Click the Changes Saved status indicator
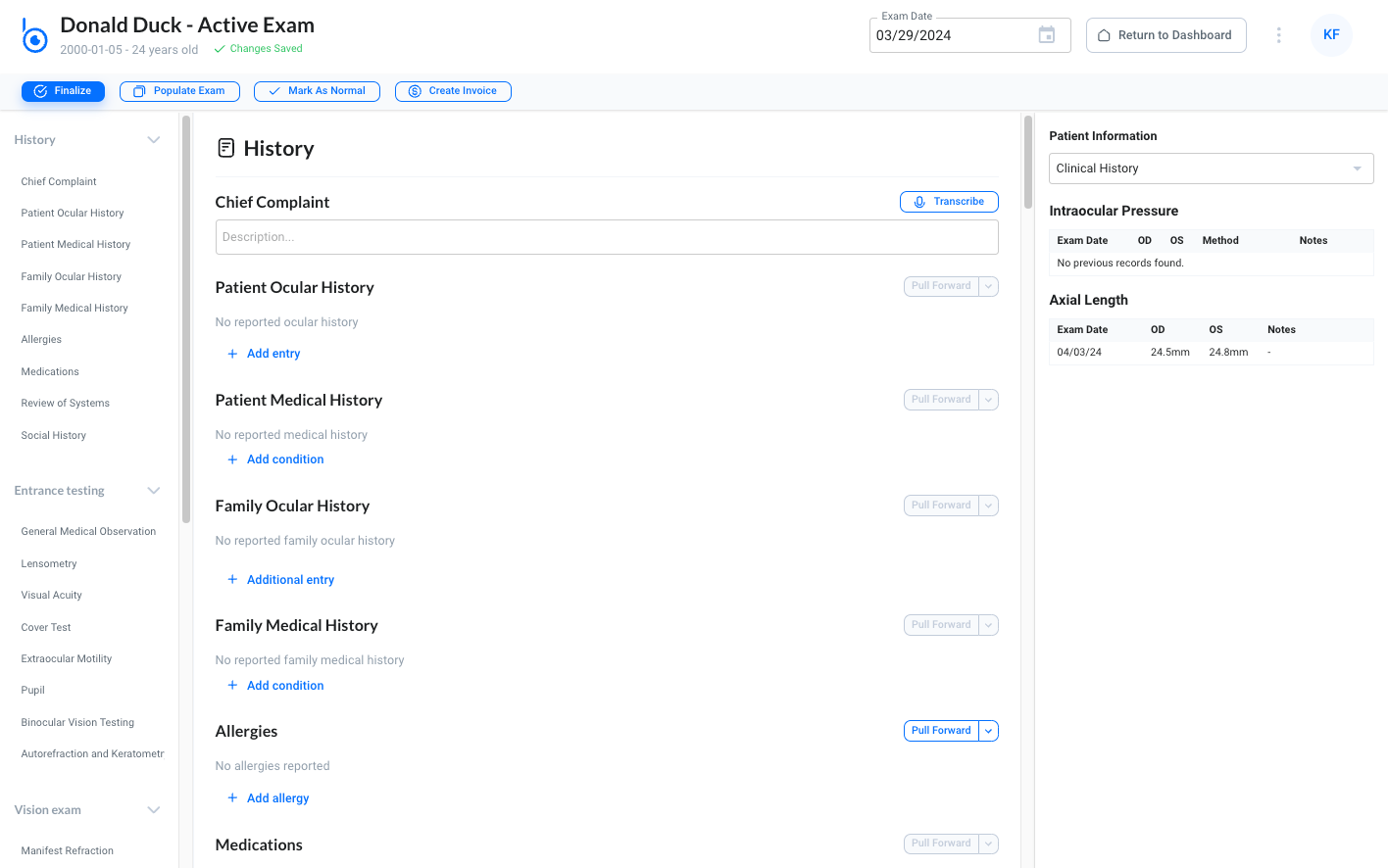The height and width of the screenshot is (868, 1388). (258, 49)
